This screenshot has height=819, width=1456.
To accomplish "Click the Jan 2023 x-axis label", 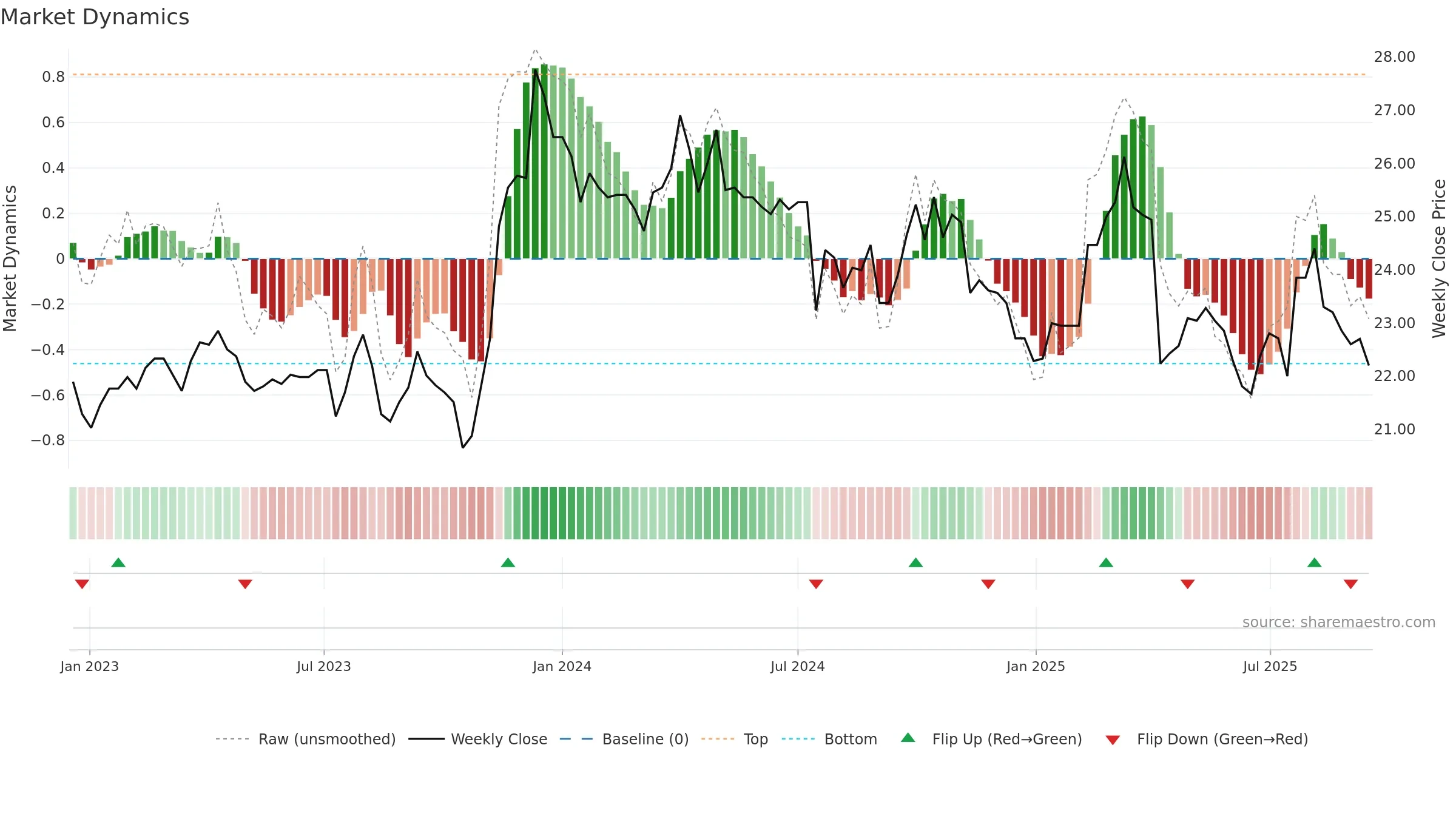I will coord(90,666).
